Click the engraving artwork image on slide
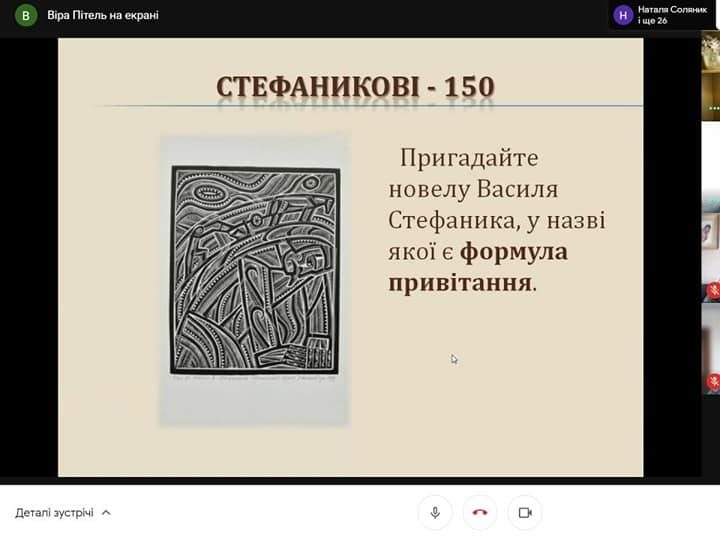Screen dimensions: 720x540 tap(255, 270)
